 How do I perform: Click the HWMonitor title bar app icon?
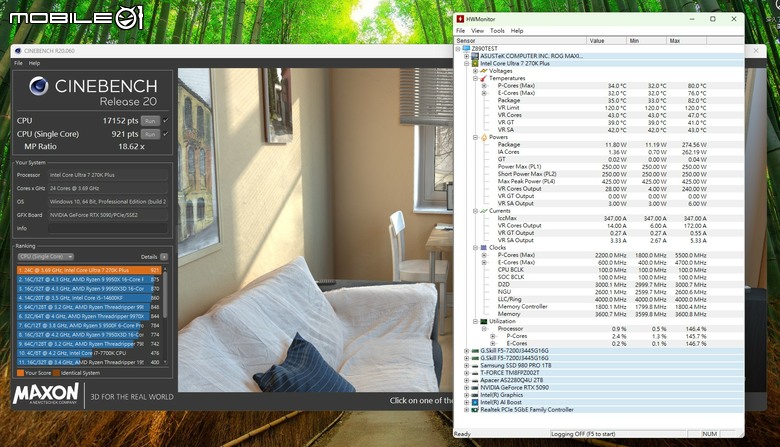click(x=460, y=19)
